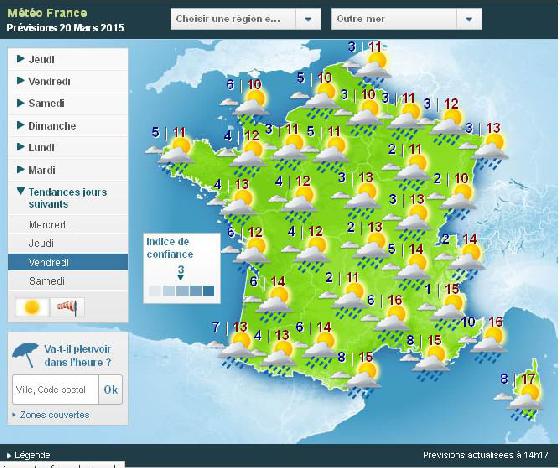Open the Choisir une région dropdown
The width and height of the screenshot is (560, 468).
tap(246, 19)
